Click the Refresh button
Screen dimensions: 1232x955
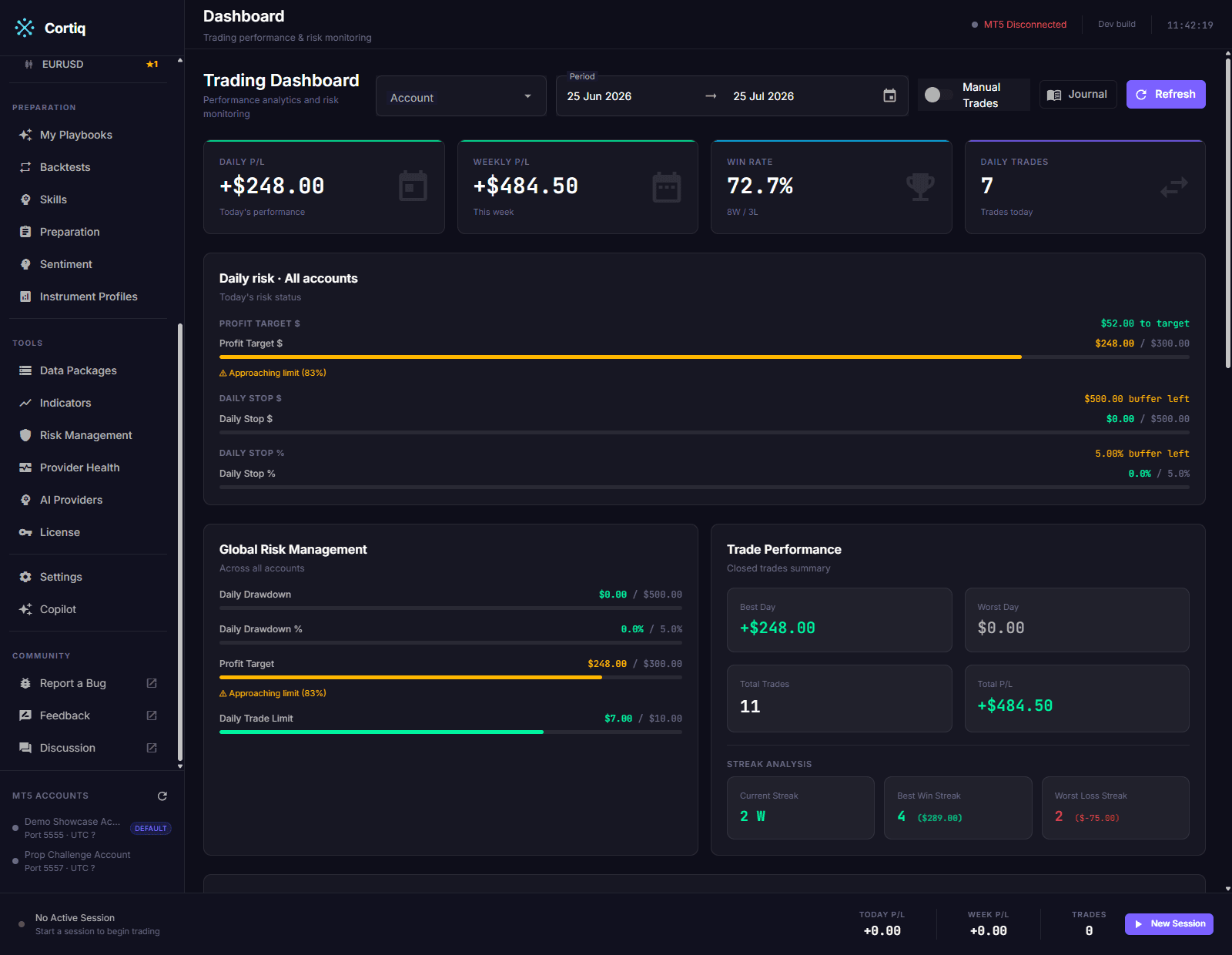click(1166, 94)
